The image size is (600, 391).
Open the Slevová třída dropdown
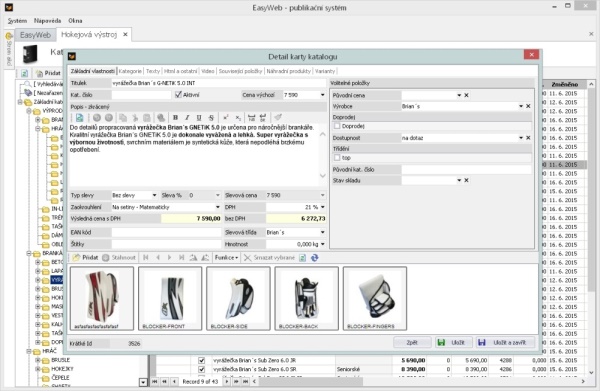[323, 232]
